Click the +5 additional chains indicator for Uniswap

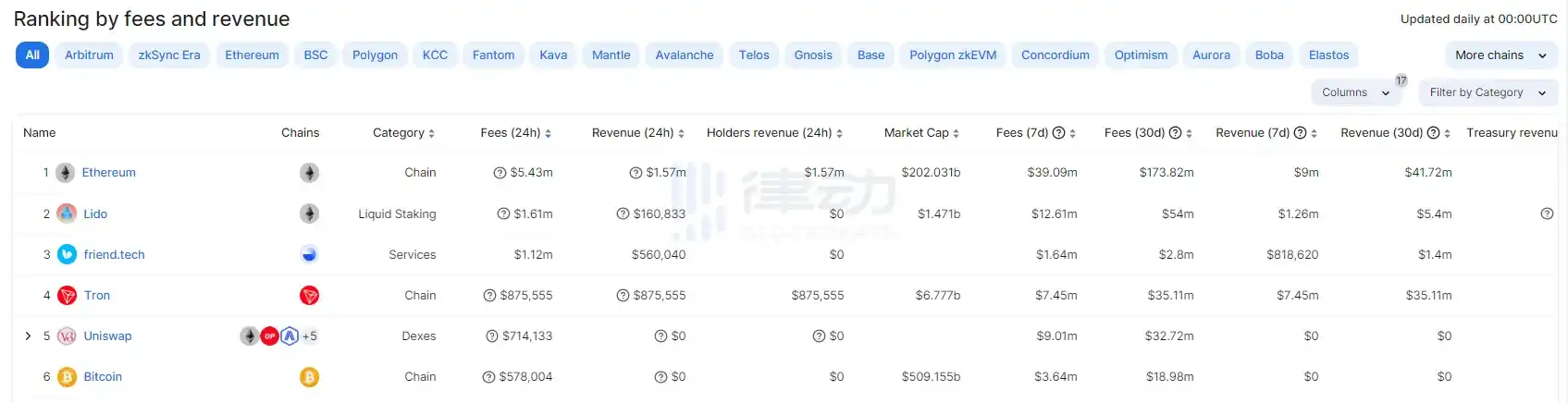coord(310,336)
